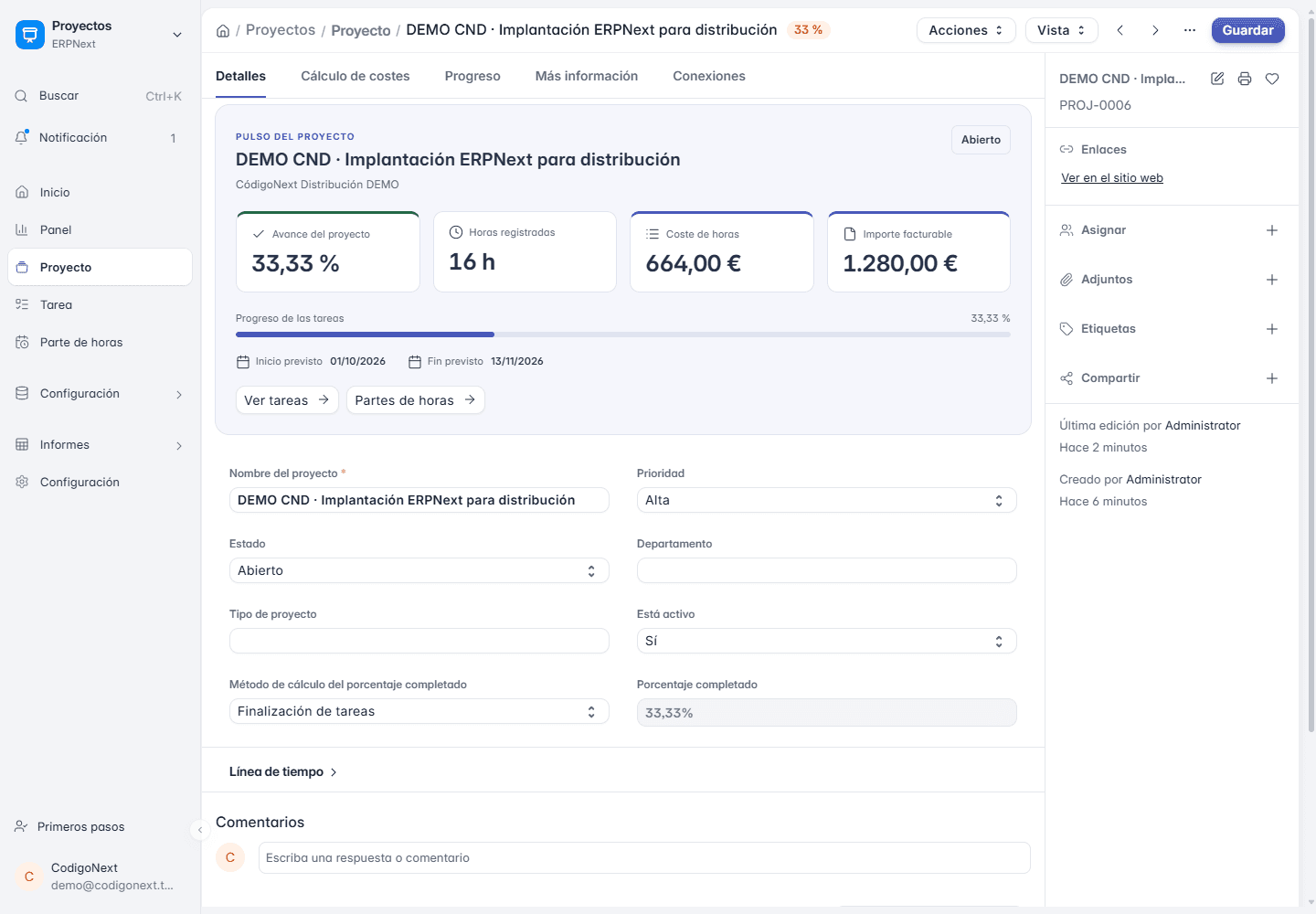Open Buscar search in the sidebar

100,96
